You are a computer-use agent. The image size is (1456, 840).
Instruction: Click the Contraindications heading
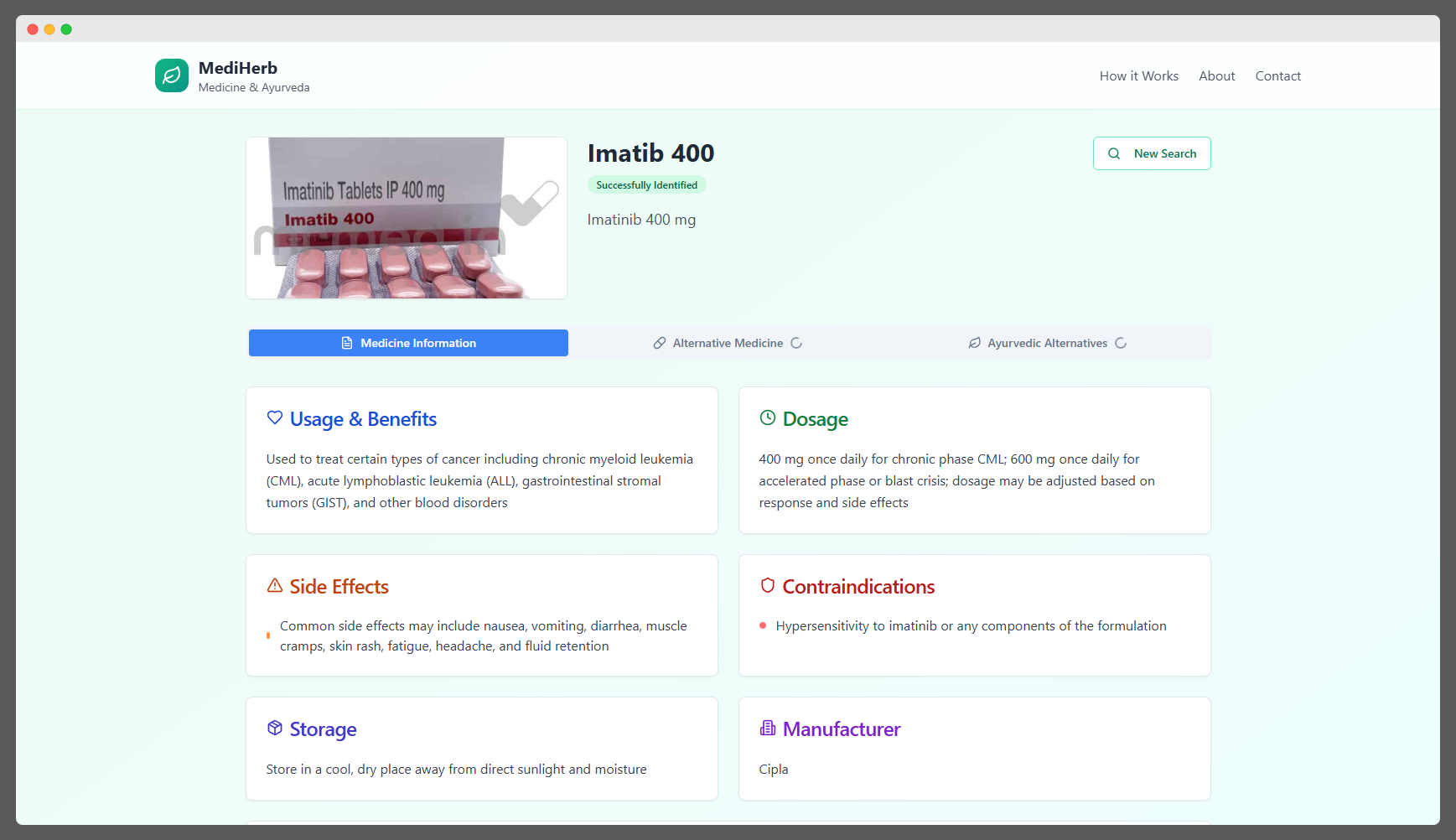pyautogui.click(x=859, y=587)
